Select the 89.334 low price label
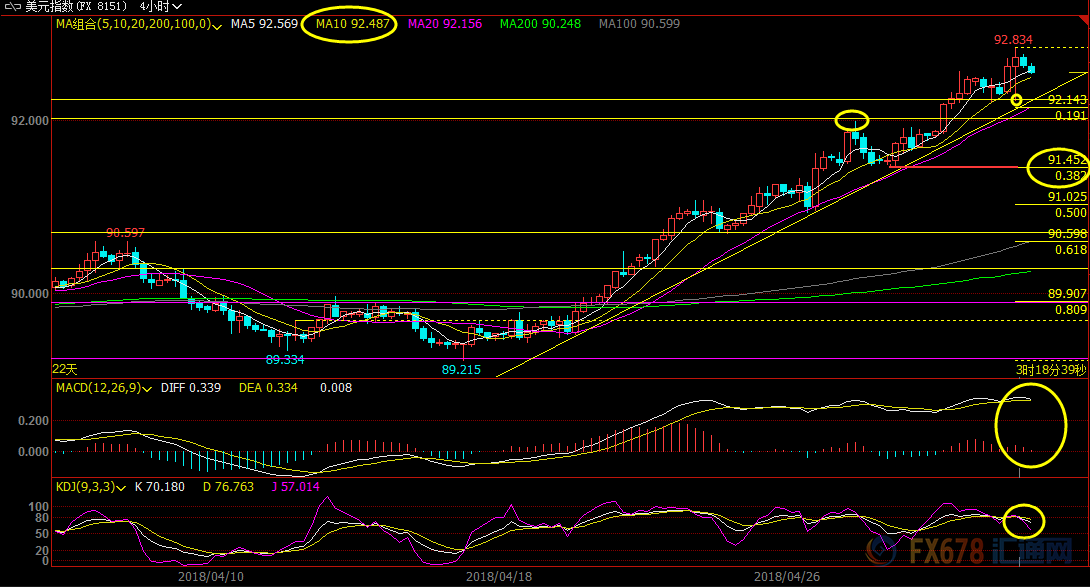 coord(284,358)
